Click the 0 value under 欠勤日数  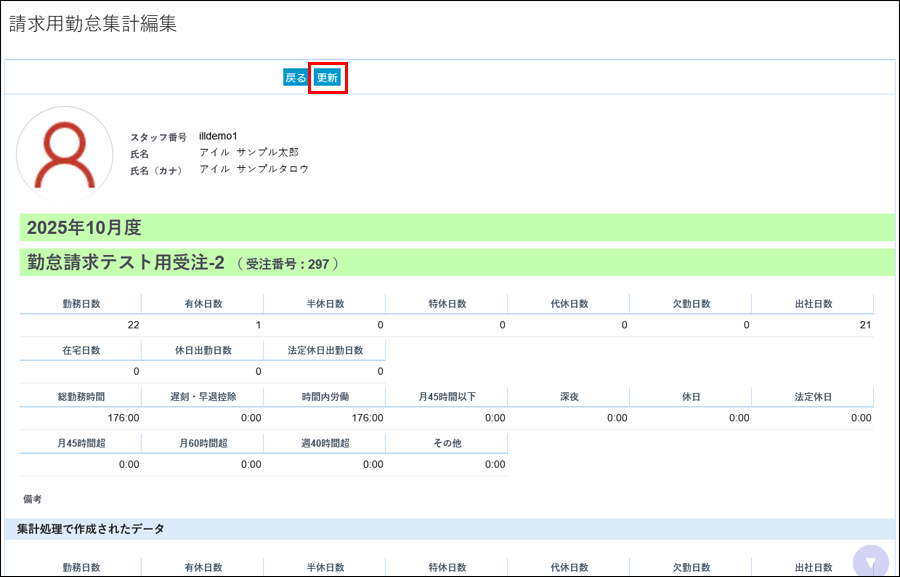[x=746, y=325]
